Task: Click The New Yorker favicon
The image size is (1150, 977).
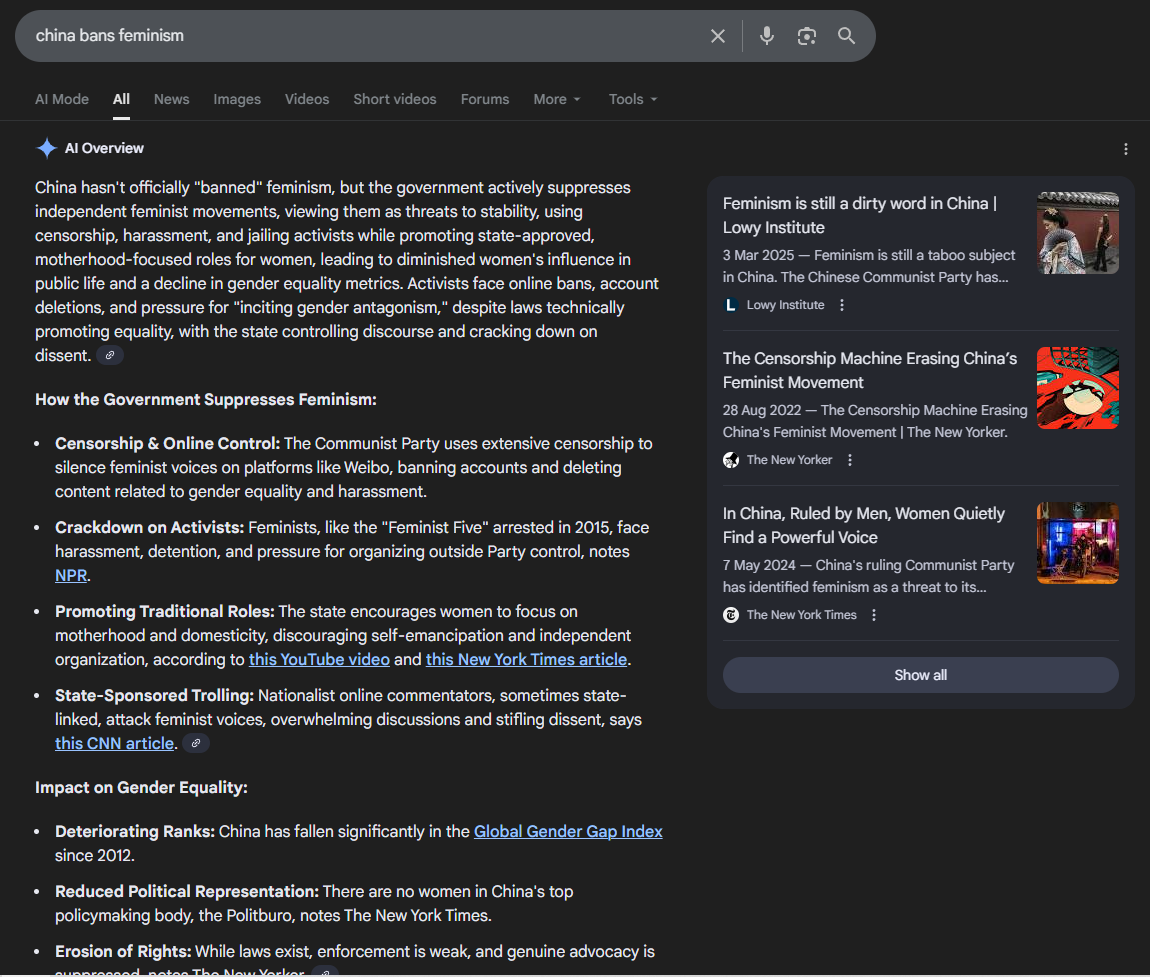Action: tap(730, 460)
